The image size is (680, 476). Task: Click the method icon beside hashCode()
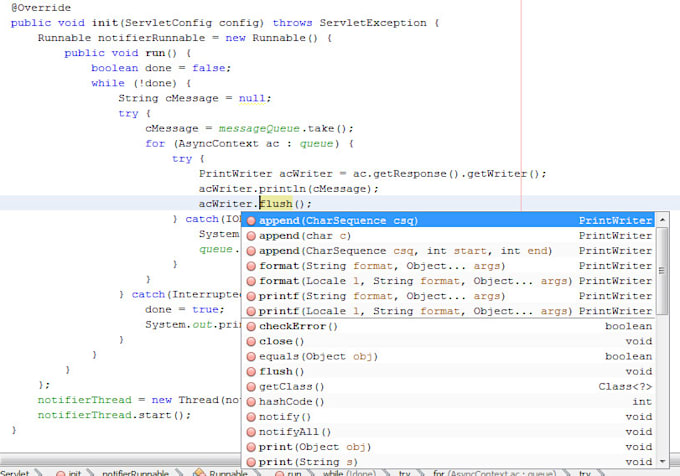click(251, 401)
